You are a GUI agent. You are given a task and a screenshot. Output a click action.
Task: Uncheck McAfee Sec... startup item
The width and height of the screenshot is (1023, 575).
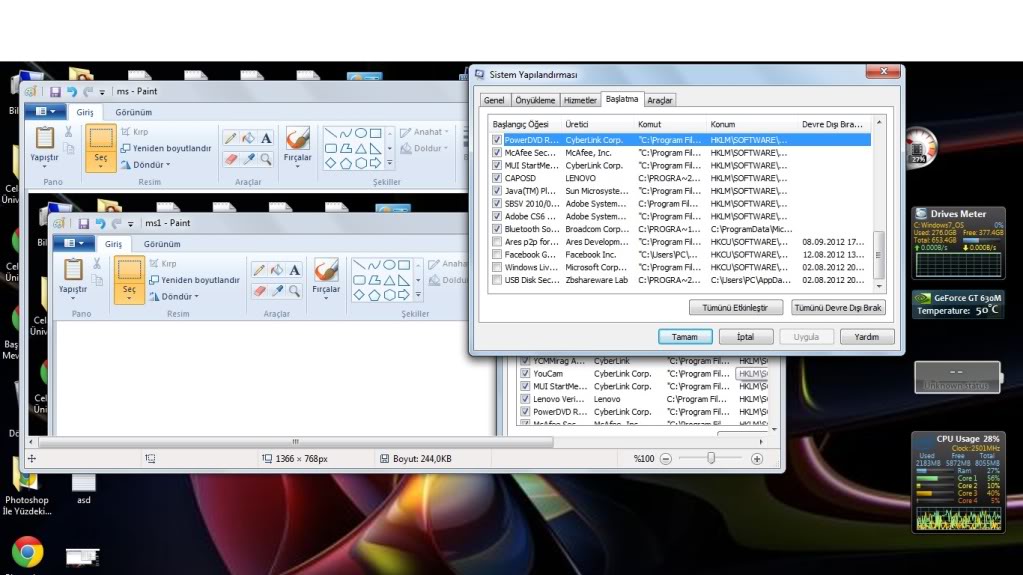(497, 153)
